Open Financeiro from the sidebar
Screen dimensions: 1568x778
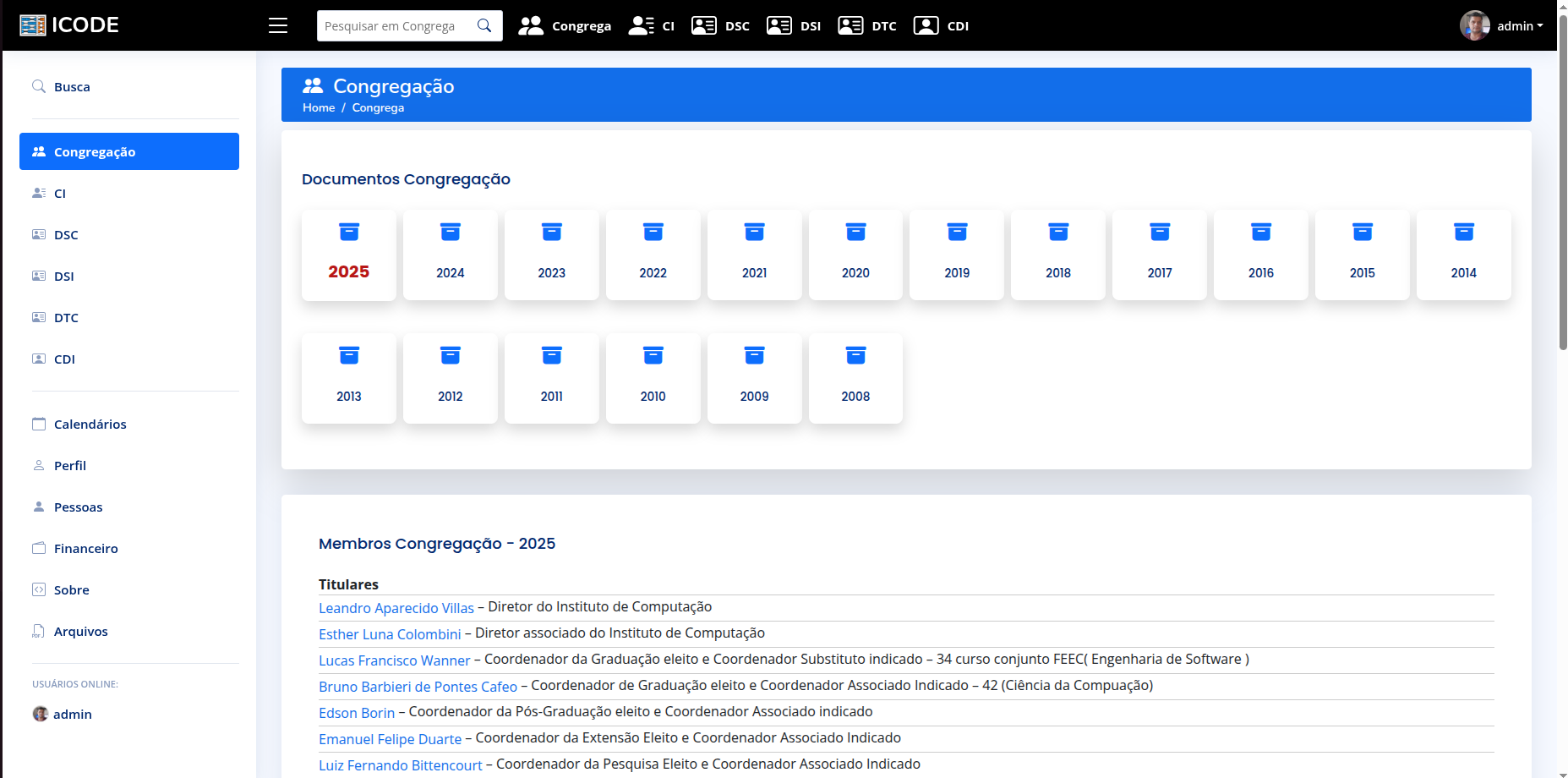85,548
